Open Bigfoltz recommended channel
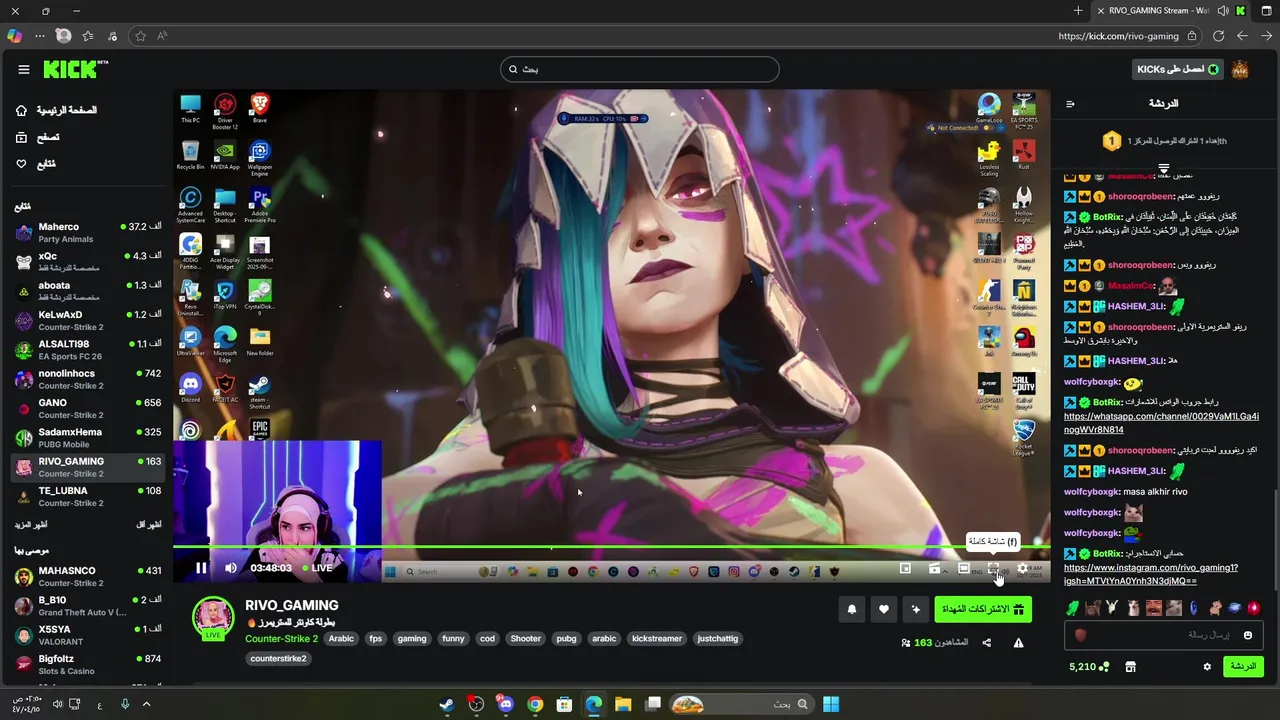 (x=88, y=665)
